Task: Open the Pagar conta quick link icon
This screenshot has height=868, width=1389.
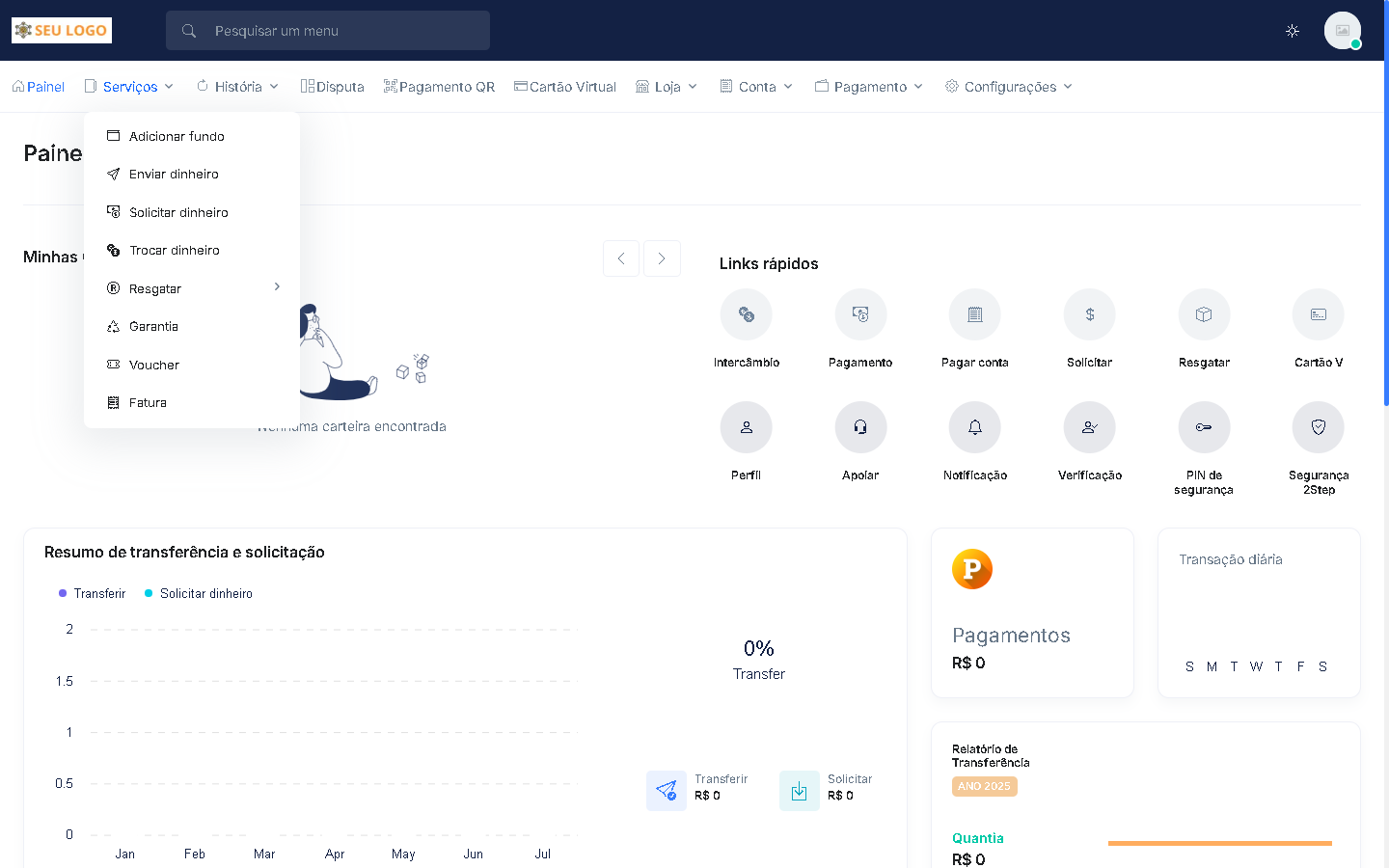Action: (x=974, y=314)
